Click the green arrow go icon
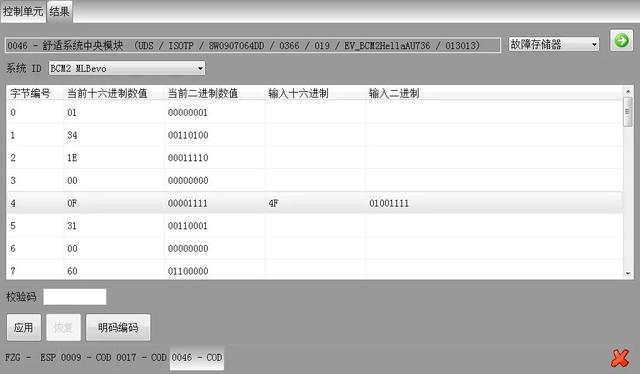This screenshot has width=640, height=374. pos(621,40)
